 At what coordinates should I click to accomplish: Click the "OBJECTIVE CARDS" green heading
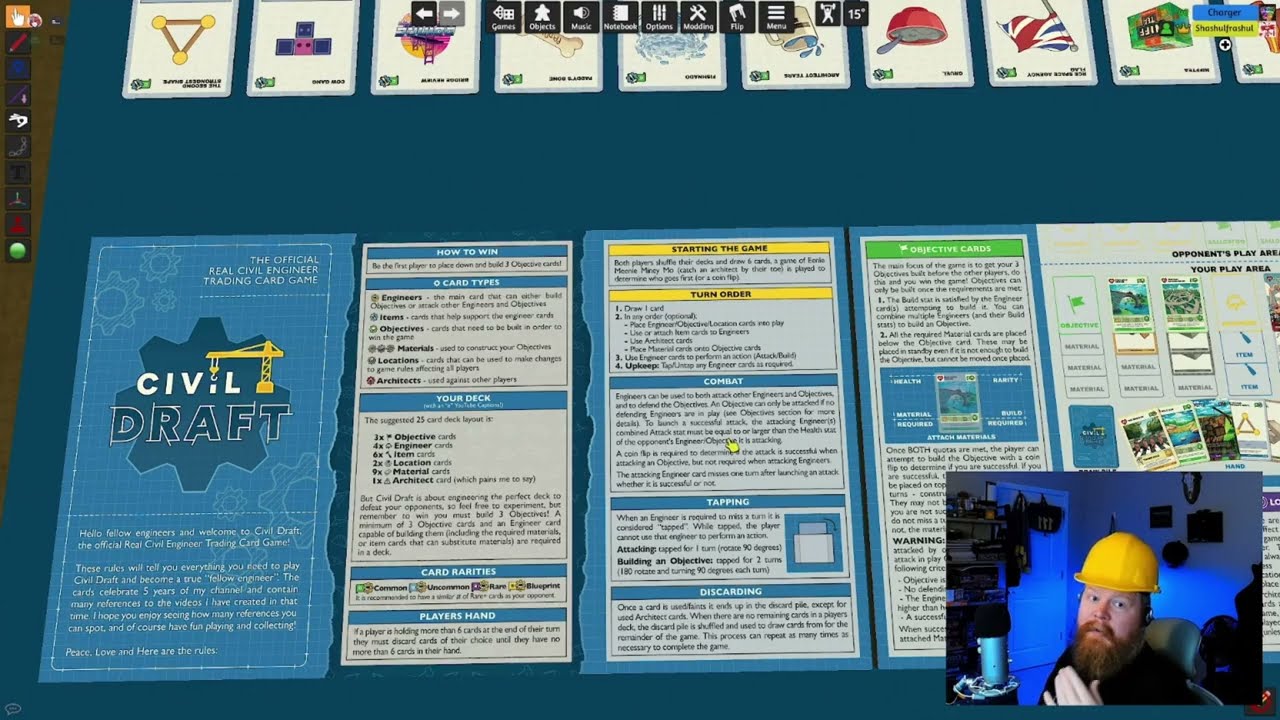click(945, 248)
